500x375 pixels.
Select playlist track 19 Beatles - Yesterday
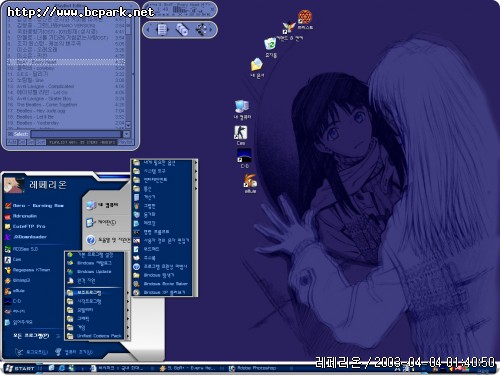66,123
